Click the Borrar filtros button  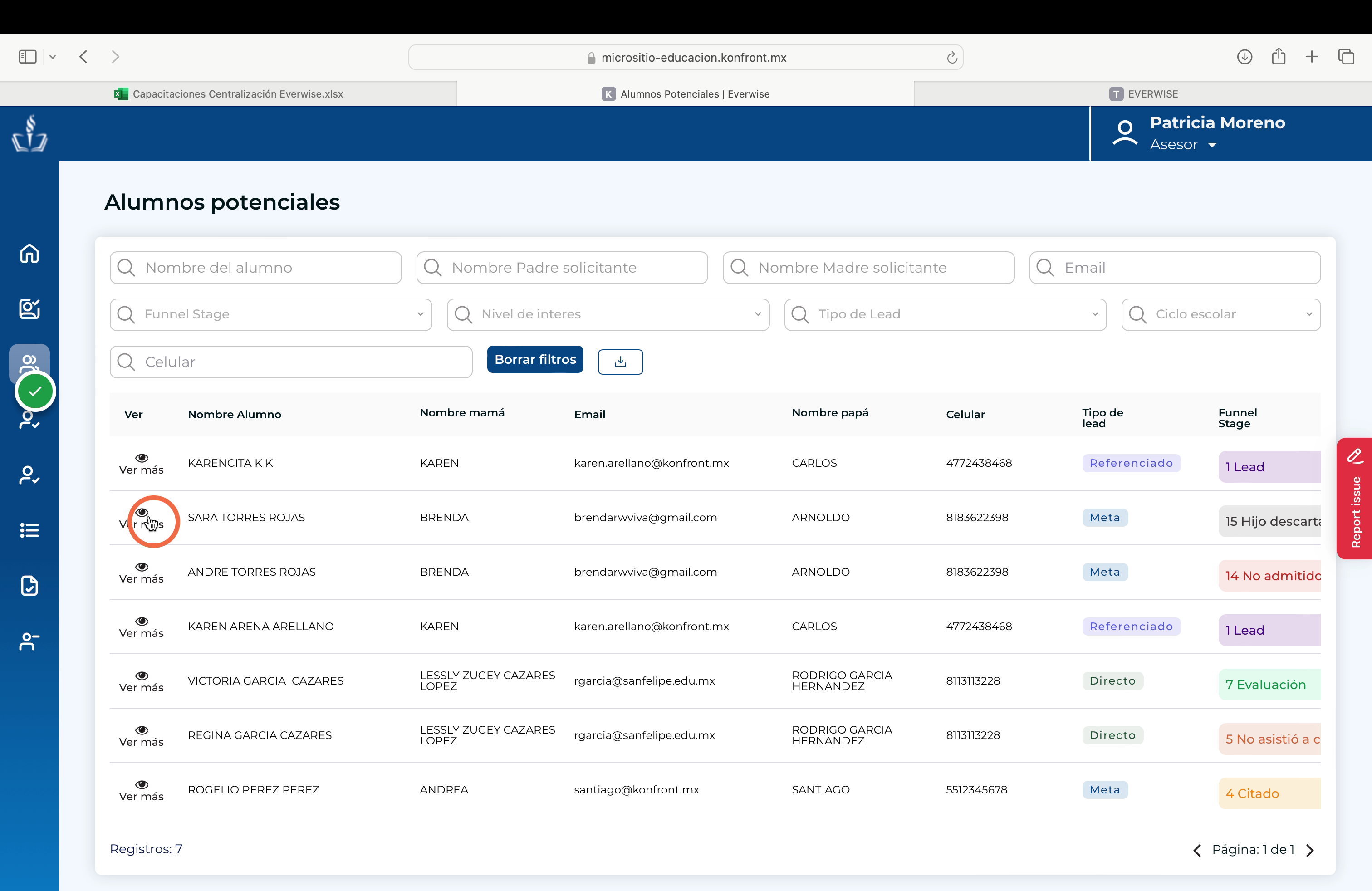(x=535, y=360)
